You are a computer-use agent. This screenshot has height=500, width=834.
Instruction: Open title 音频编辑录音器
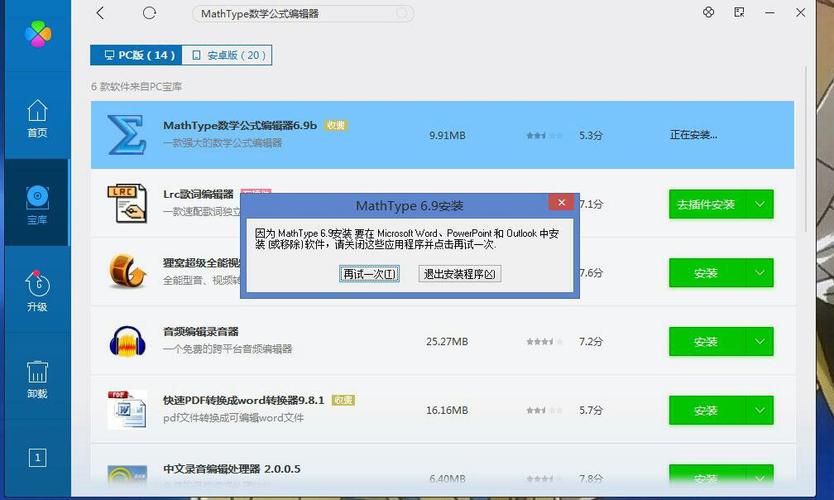(201, 331)
